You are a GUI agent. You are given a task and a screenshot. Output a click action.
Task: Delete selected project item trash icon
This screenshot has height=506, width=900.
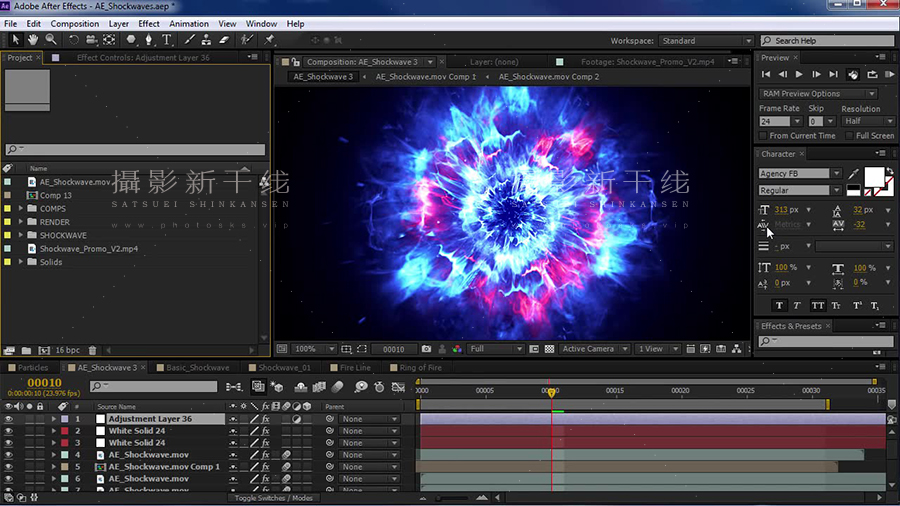coord(92,350)
